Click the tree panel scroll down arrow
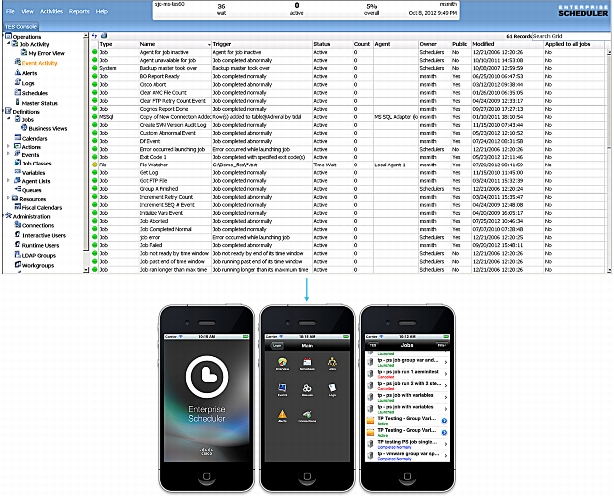The width and height of the screenshot is (614, 499). [86, 270]
